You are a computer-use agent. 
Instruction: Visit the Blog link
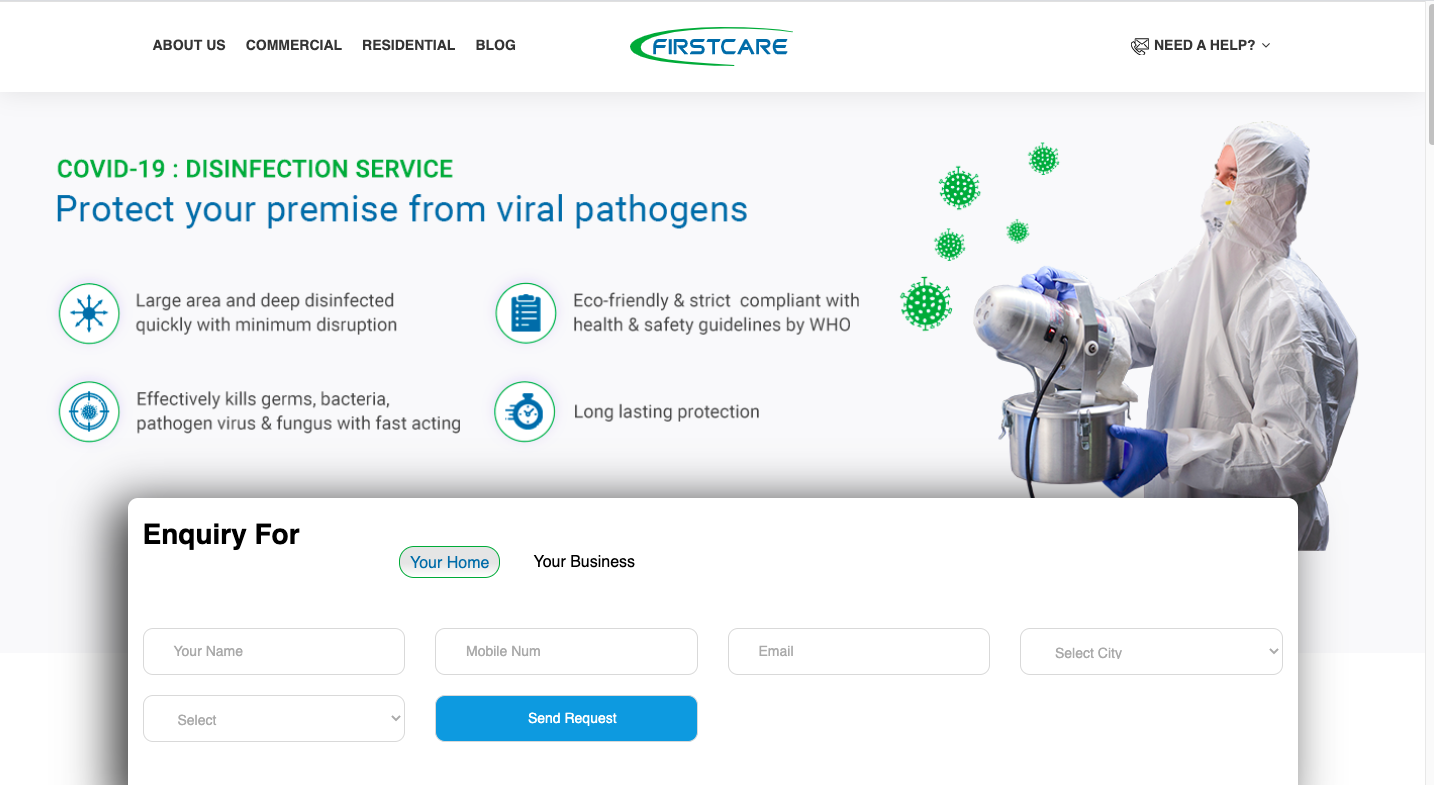496,45
